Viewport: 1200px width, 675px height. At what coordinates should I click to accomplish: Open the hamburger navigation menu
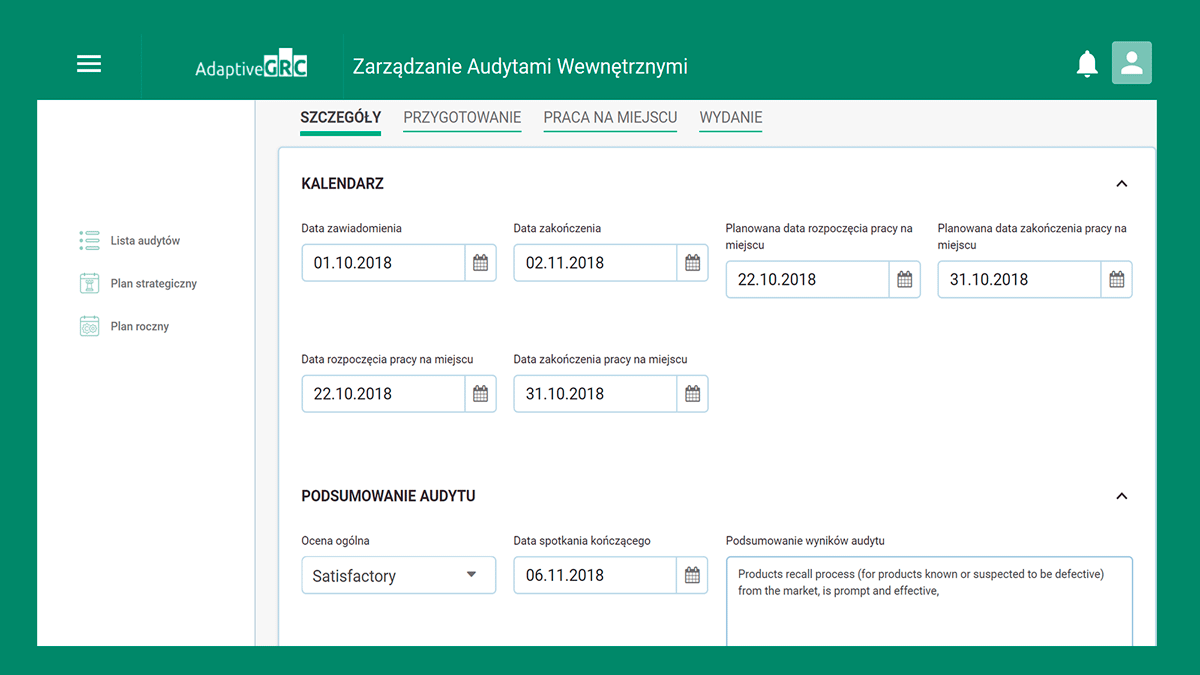89,64
